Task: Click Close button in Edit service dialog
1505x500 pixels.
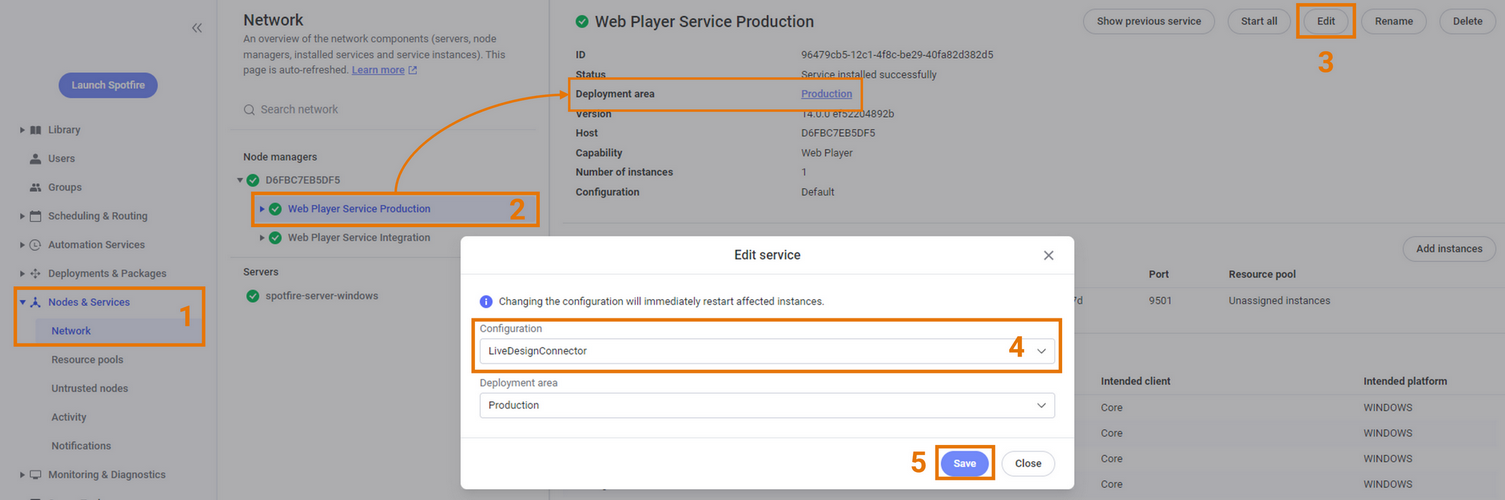Action: [1028, 463]
